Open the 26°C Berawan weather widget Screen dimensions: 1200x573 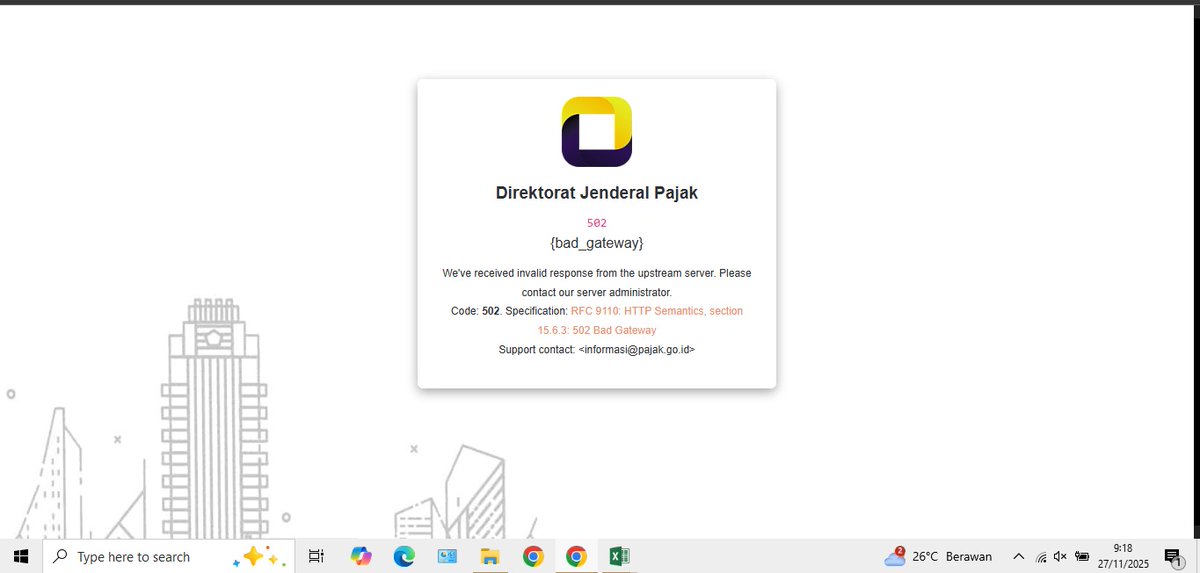pyautogui.click(x=937, y=556)
